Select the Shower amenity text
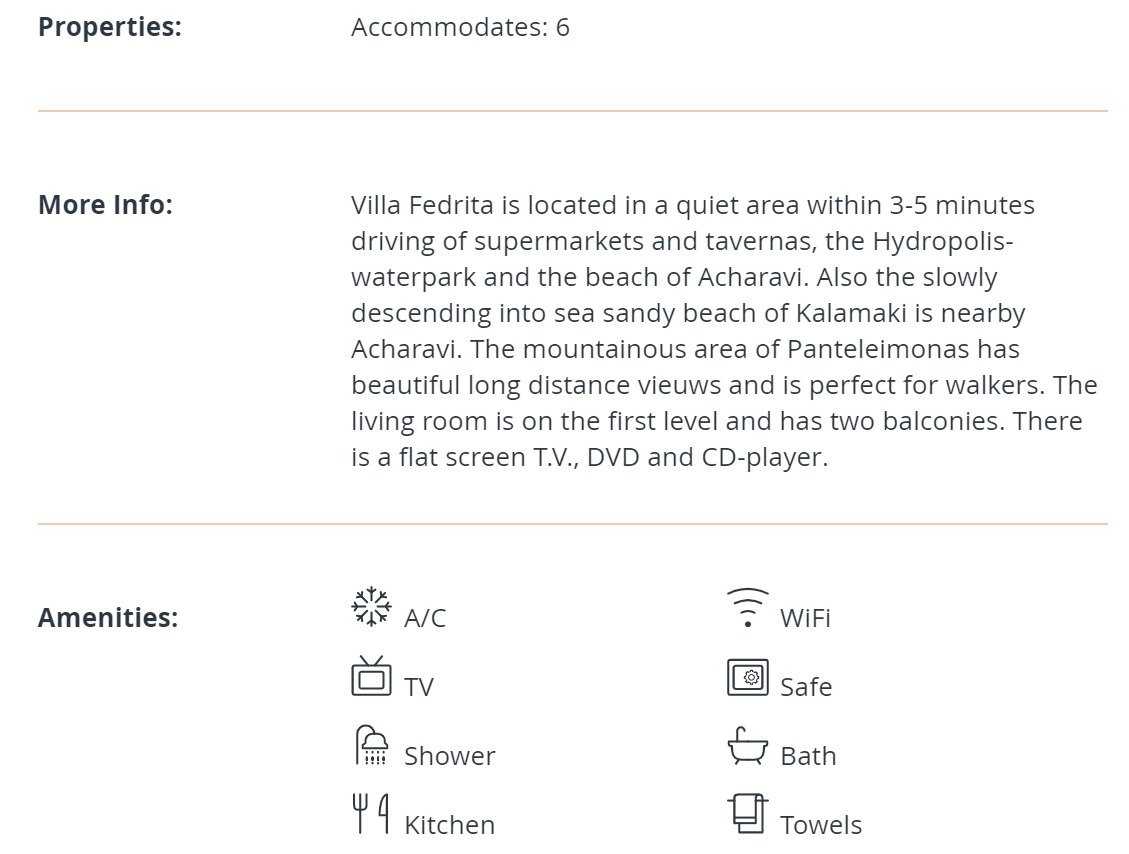The height and width of the screenshot is (854, 1129). 449,756
